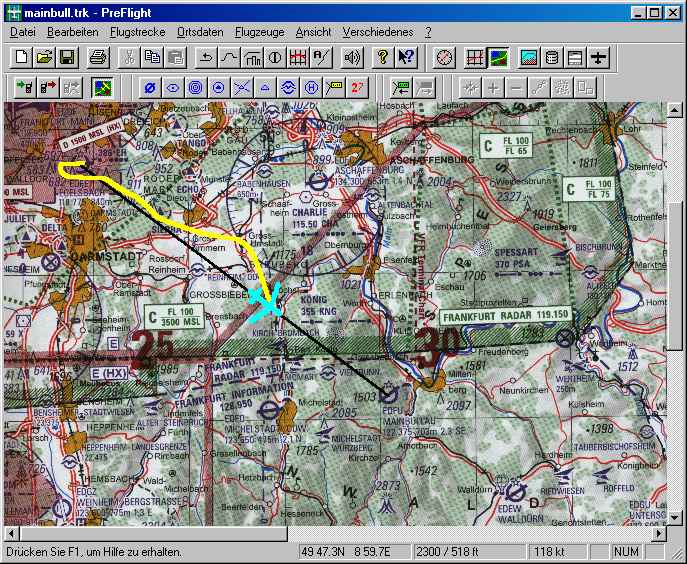Screen dimensions: 687x564
Task: Toggle the red 27 runway numbers icon
Action: click(x=357, y=88)
